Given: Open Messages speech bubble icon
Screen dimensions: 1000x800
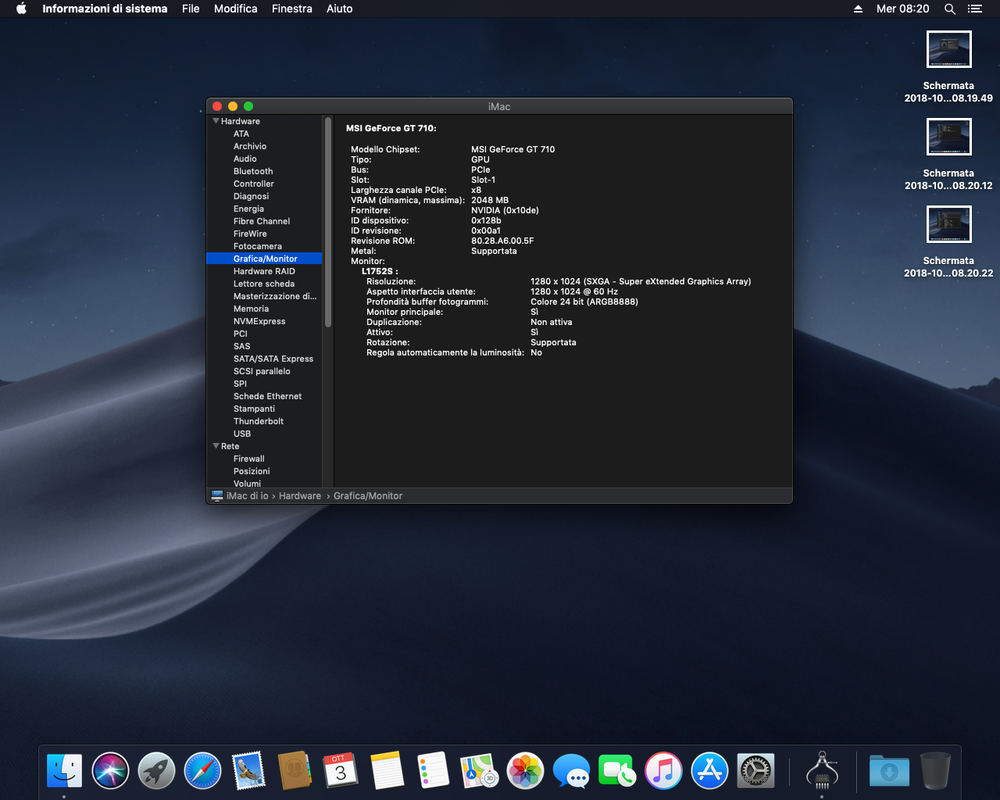Looking at the screenshot, I should point(571,771).
